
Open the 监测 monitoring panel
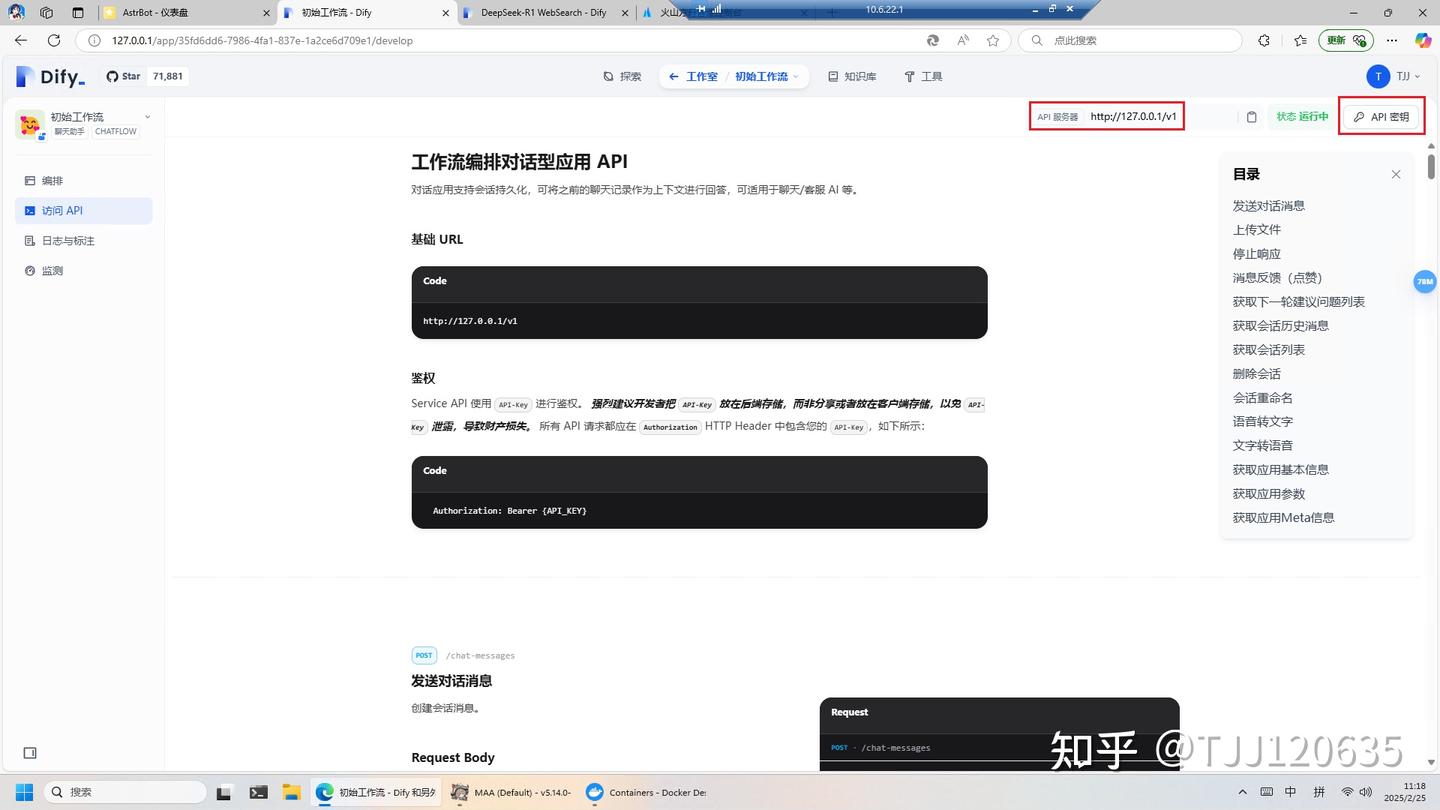[x=51, y=270]
